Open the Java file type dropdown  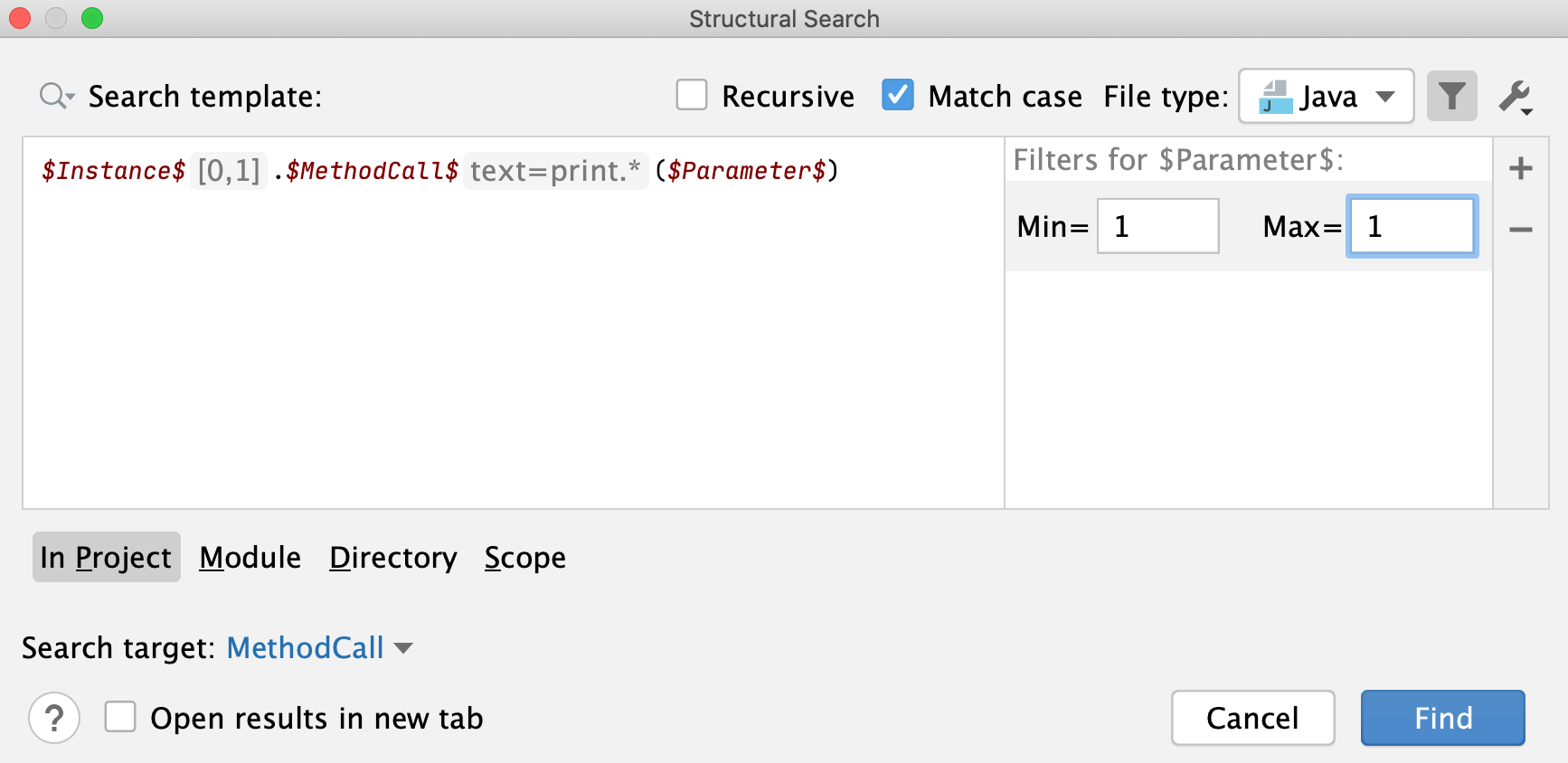[1326, 96]
